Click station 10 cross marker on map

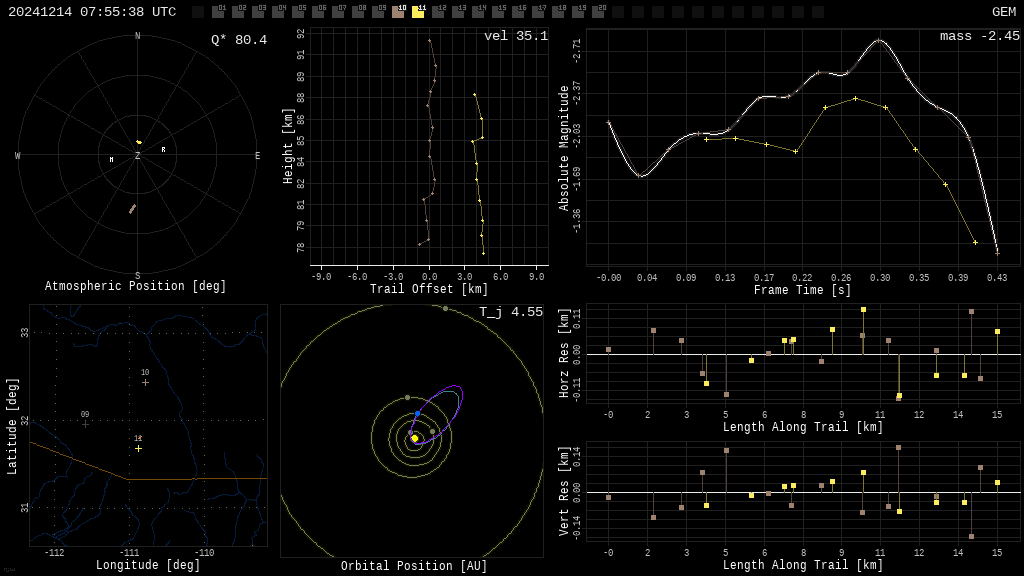145,382
